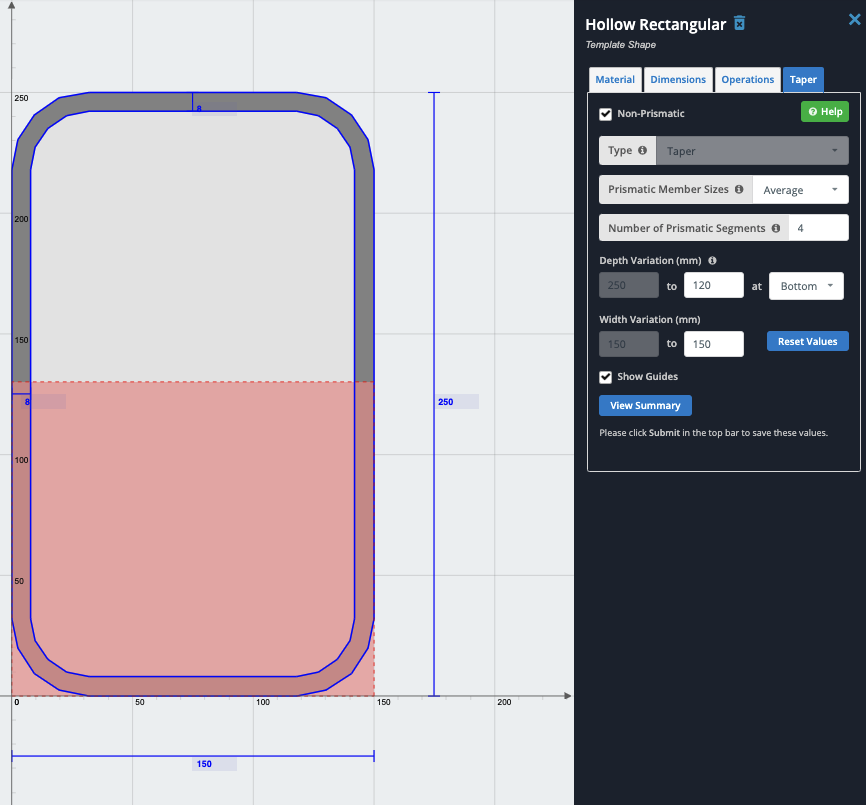
Task: Click the Reset Values button
Action: [x=807, y=341]
